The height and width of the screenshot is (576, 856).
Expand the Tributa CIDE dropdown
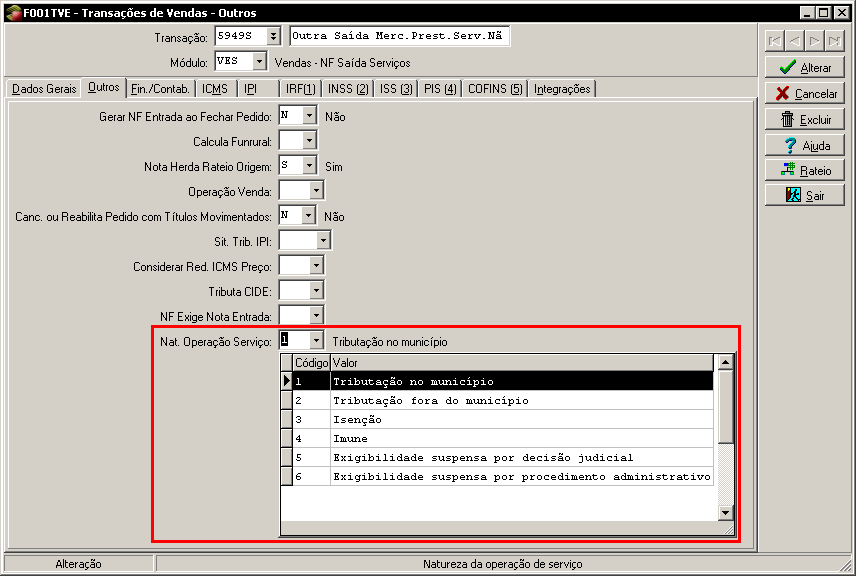(317, 290)
